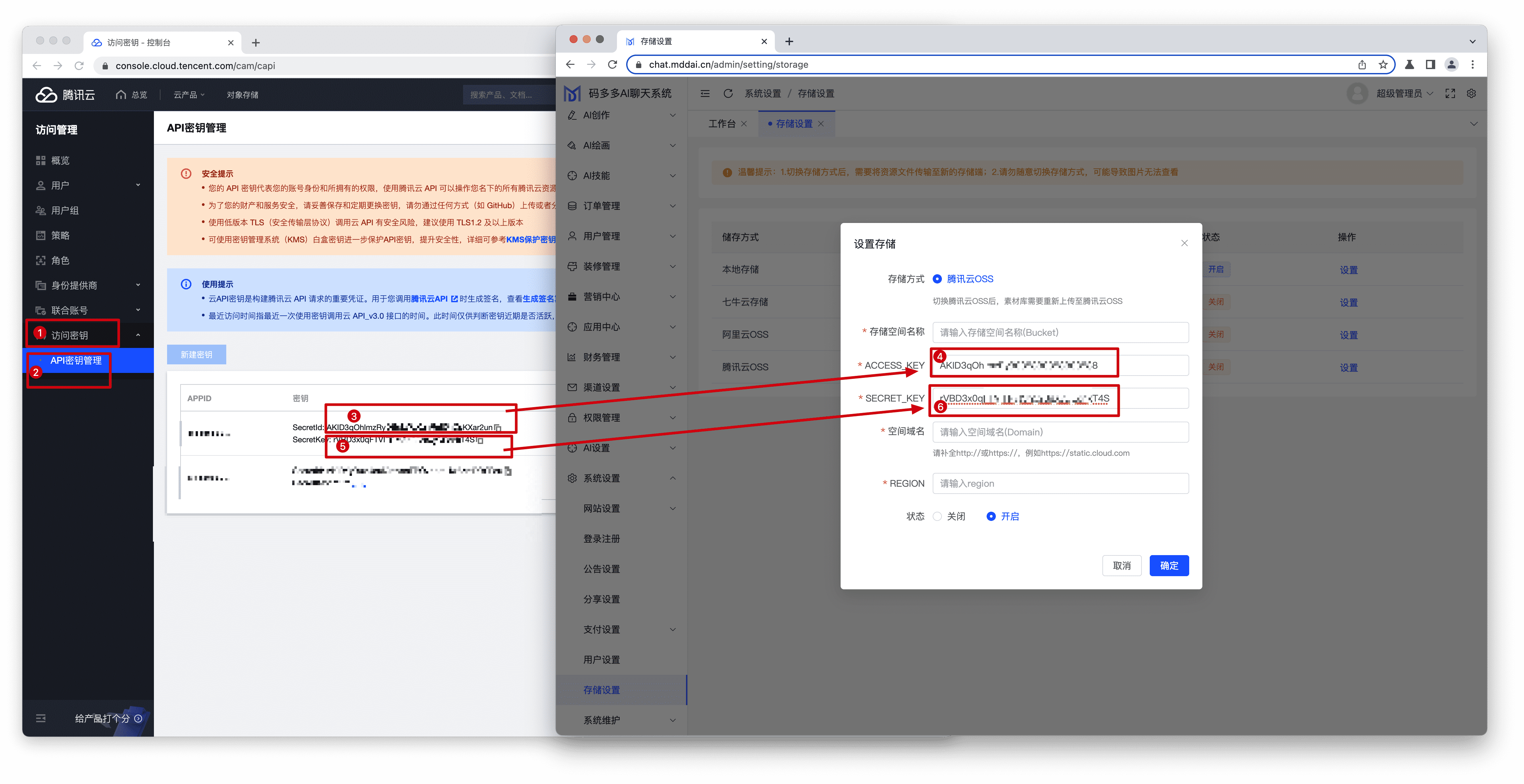Collapse the Tencent sidebar with the bottom menu icon
The width and height of the screenshot is (1524, 784).
click(x=41, y=718)
